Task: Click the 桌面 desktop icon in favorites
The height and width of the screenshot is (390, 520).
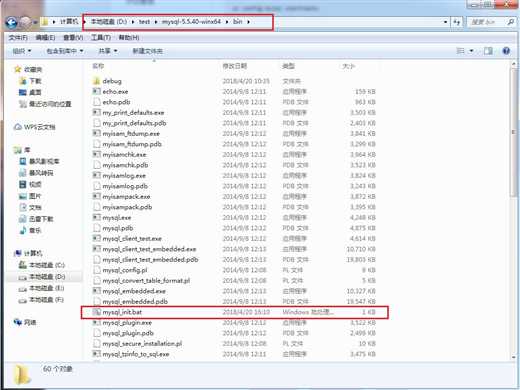Action: coord(23,92)
